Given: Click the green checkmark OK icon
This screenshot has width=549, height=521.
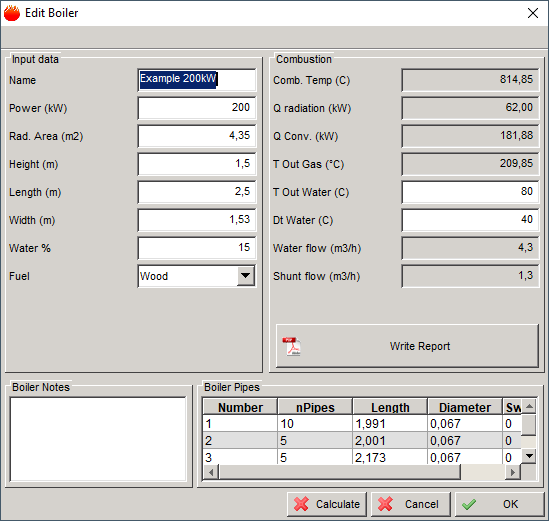Looking at the screenshot, I should pos(469,505).
